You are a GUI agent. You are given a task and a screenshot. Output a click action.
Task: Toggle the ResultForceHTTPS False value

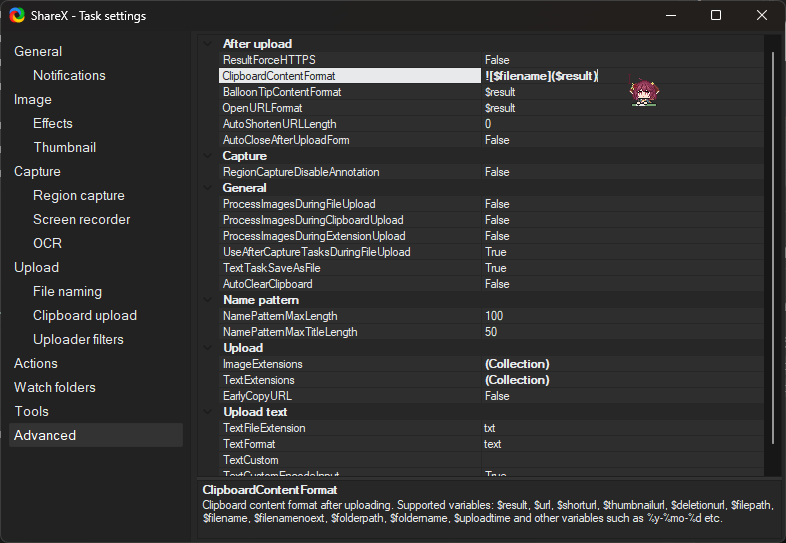(497, 60)
